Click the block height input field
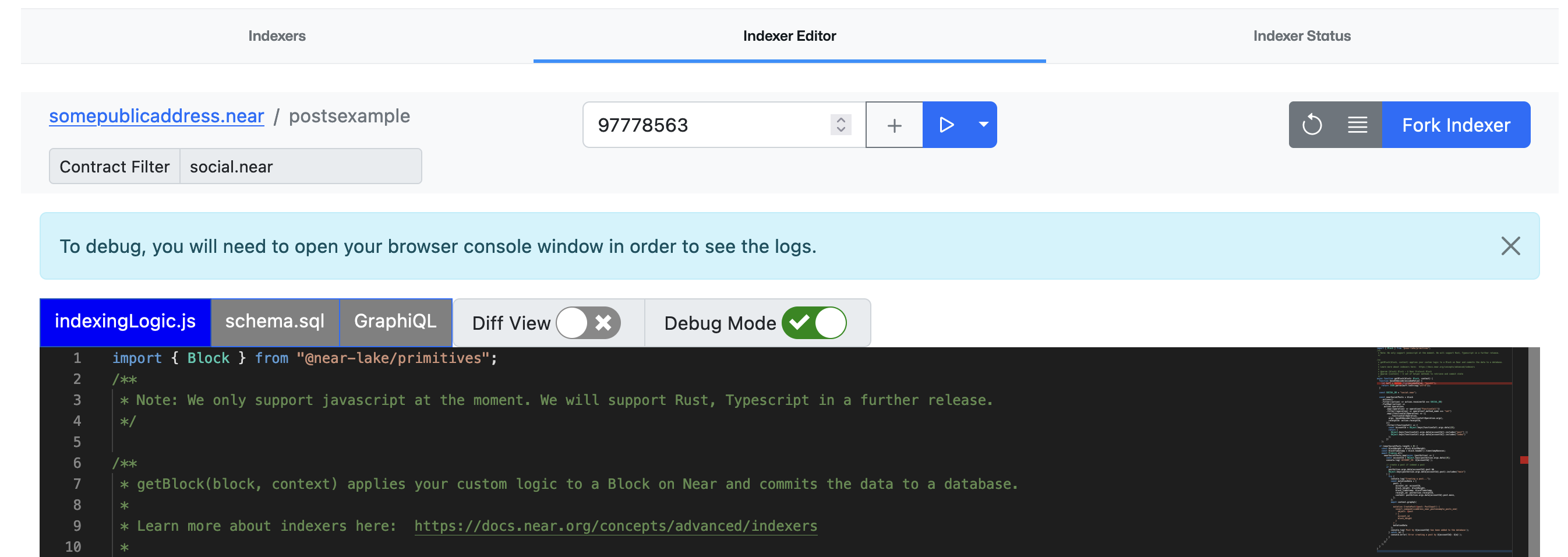This screenshot has width=1568, height=557. click(x=706, y=125)
